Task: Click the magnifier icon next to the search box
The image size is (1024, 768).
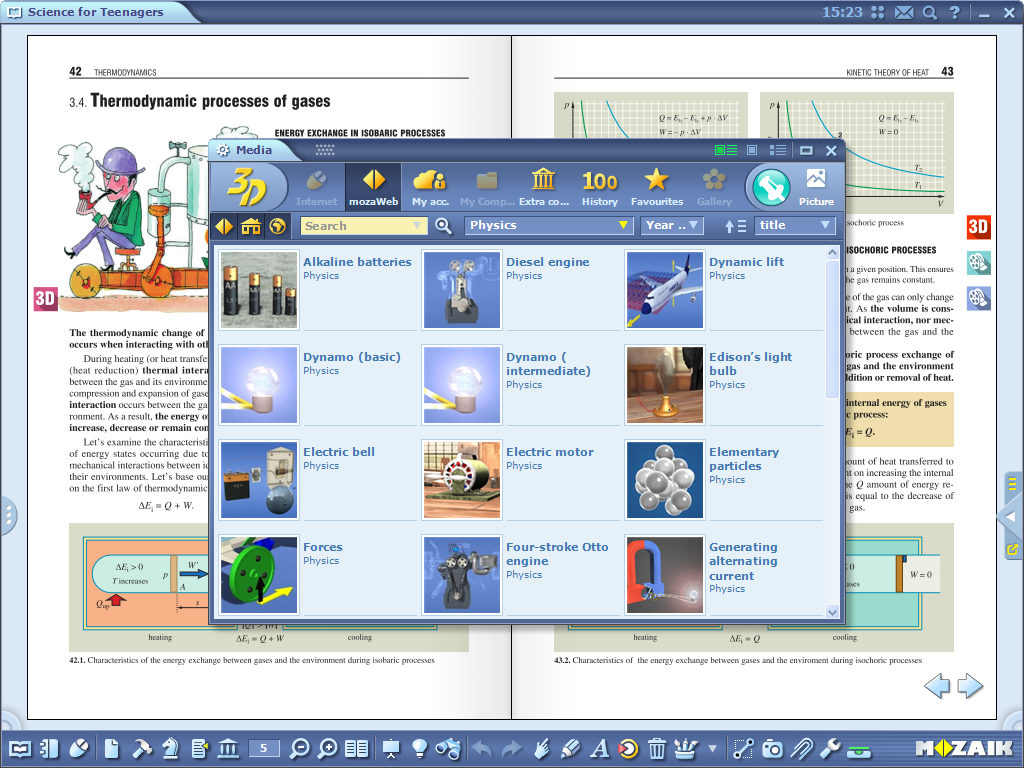Action: [x=442, y=226]
